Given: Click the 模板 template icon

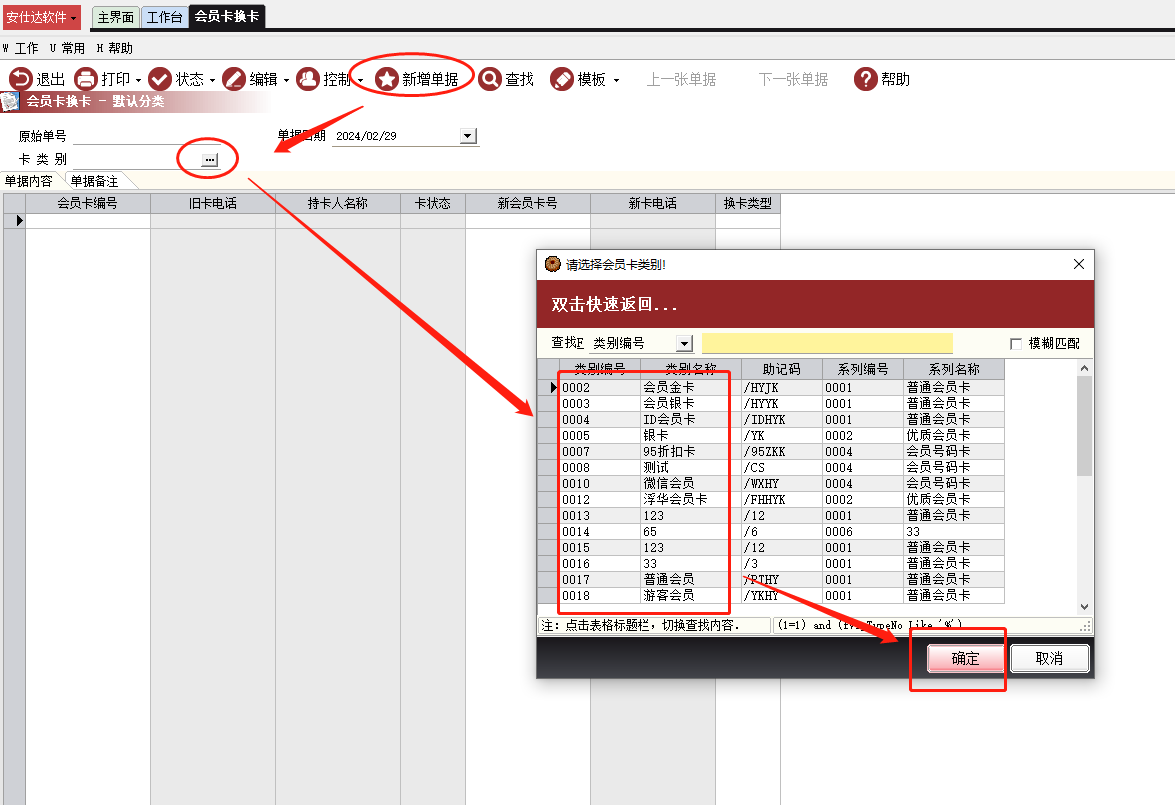Looking at the screenshot, I should pos(562,79).
